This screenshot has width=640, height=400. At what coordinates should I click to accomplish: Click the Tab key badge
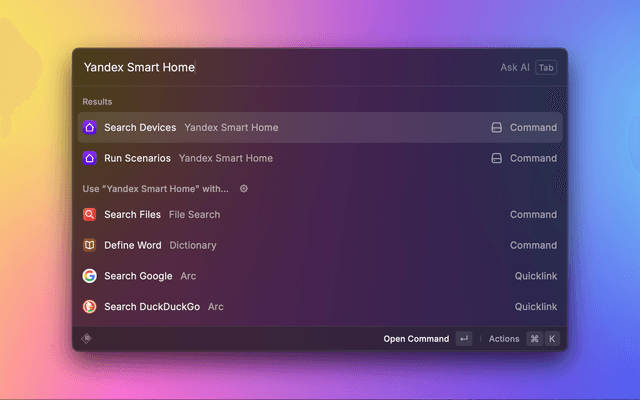tap(545, 68)
